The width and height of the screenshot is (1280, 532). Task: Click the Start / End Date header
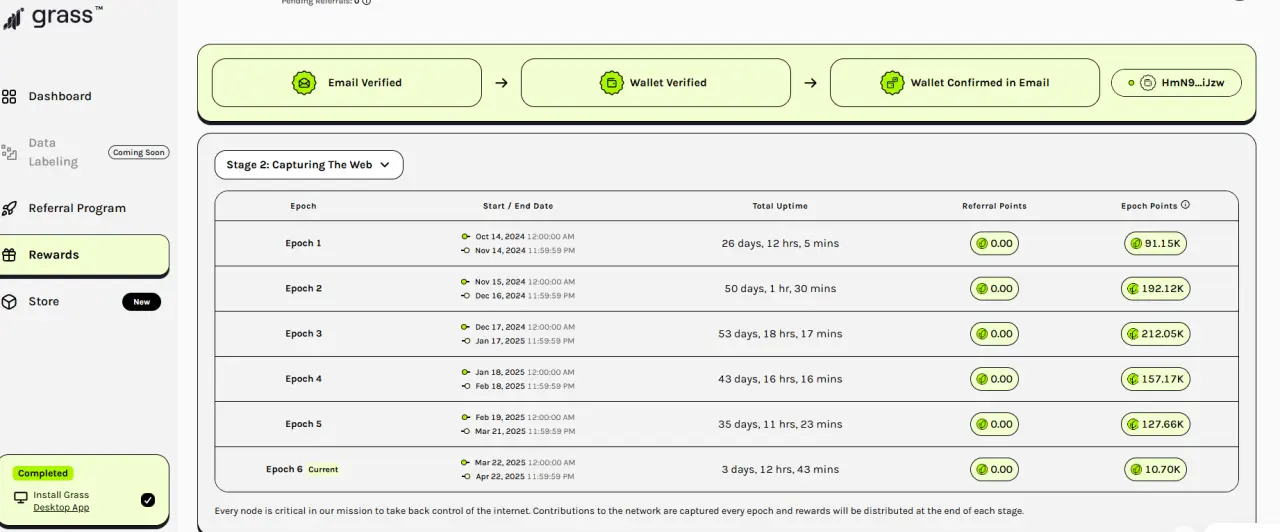click(518, 206)
